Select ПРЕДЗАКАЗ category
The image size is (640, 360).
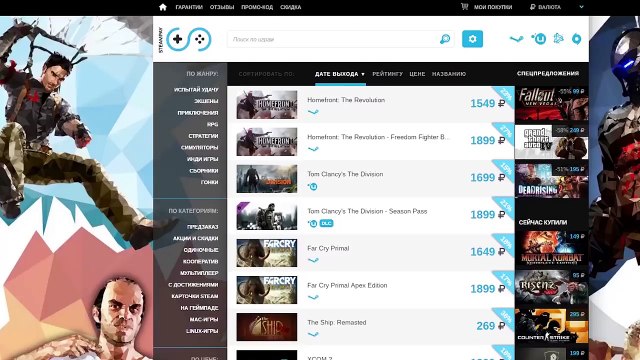point(203,227)
